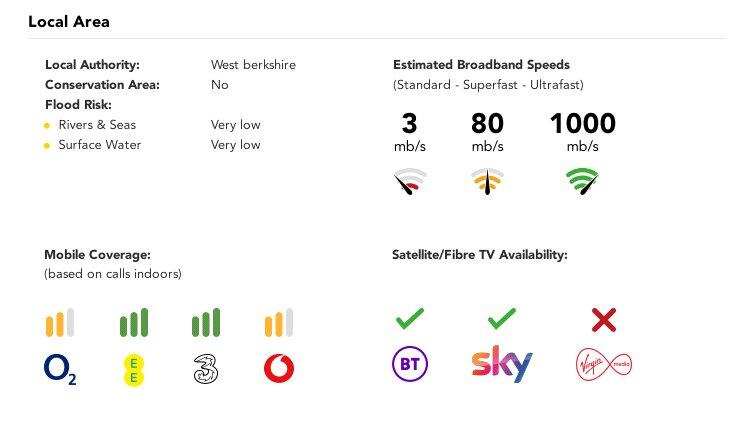The width and height of the screenshot is (754, 448).
Task: Click the BT provider logo
Action: pos(409,365)
